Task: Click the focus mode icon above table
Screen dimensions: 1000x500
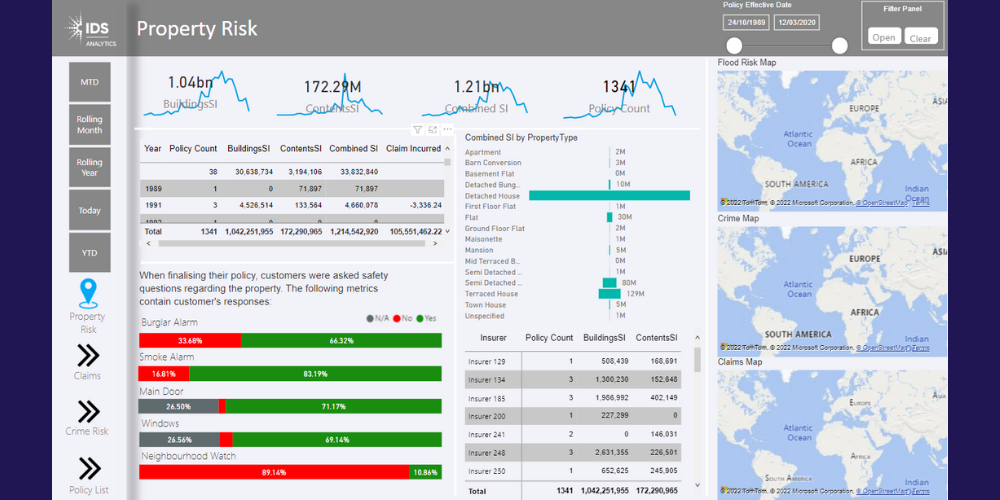Action: 432,130
